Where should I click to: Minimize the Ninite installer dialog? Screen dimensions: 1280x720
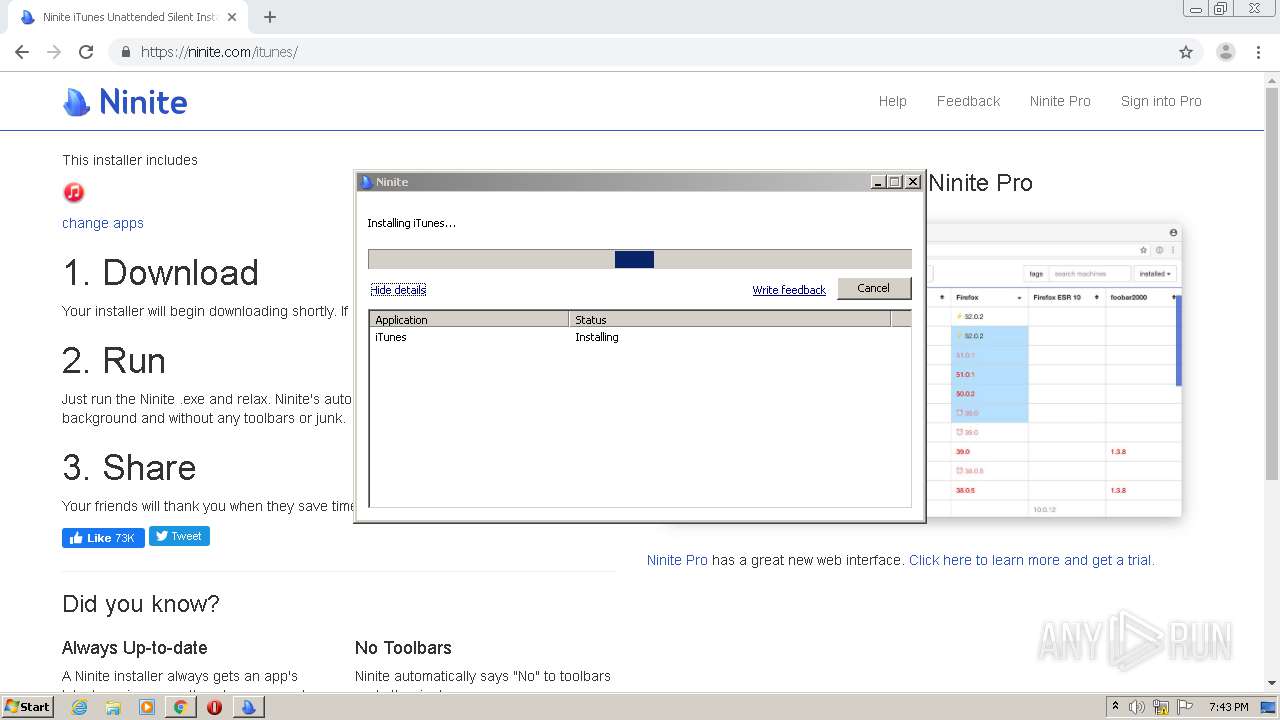point(878,182)
